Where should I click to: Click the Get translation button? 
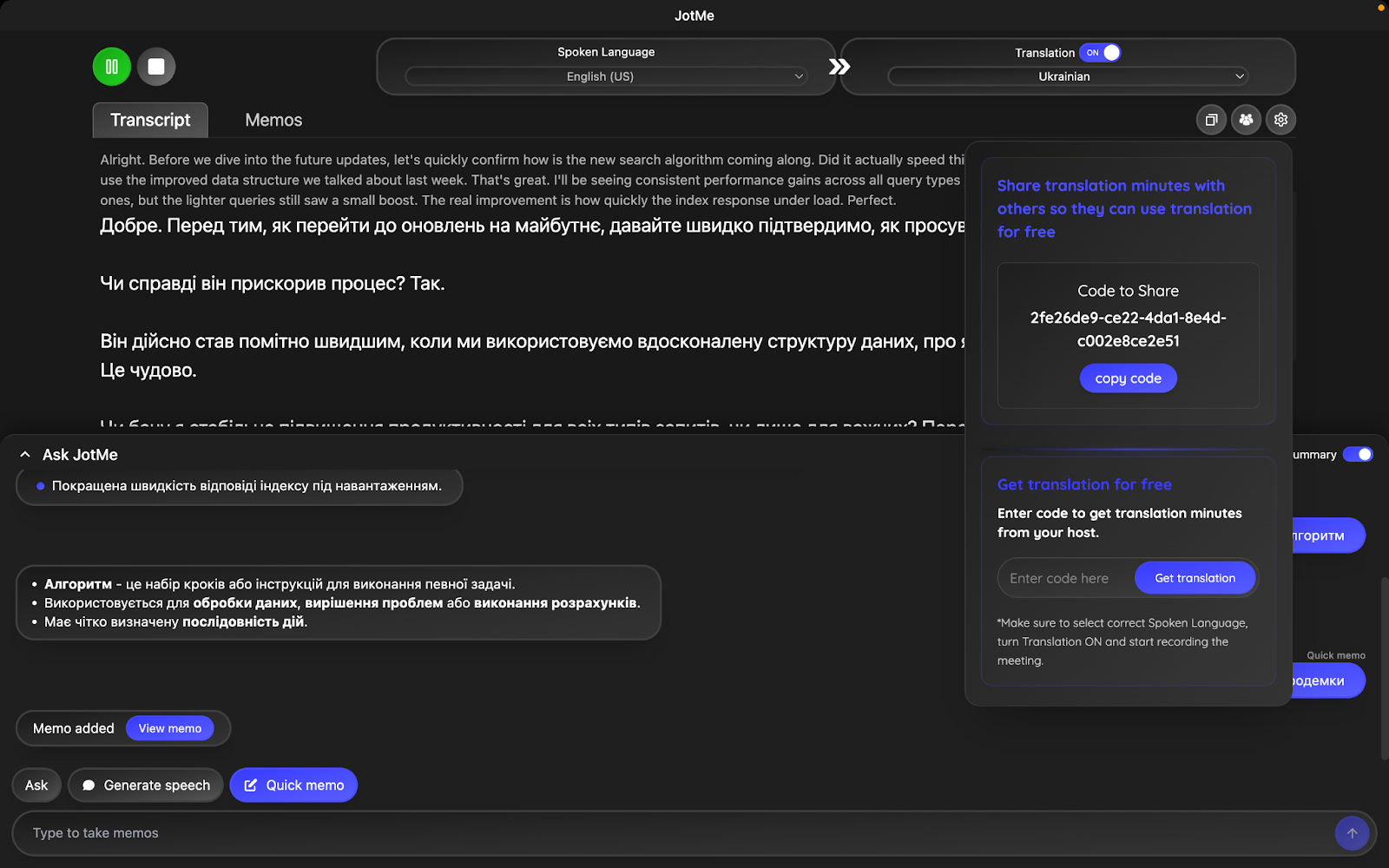(x=1195, y=578)
